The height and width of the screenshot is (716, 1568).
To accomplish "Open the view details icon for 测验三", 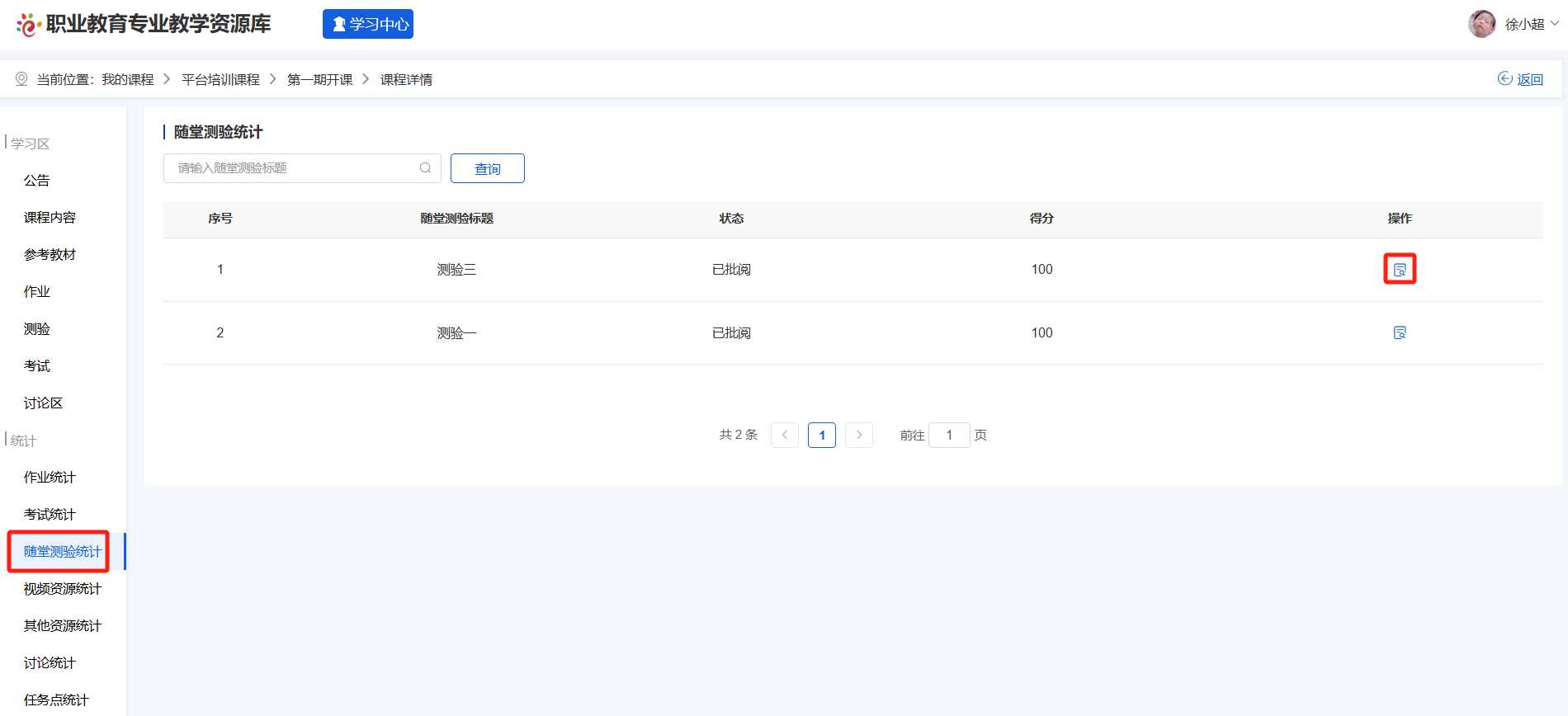I will click(1400, 270).
